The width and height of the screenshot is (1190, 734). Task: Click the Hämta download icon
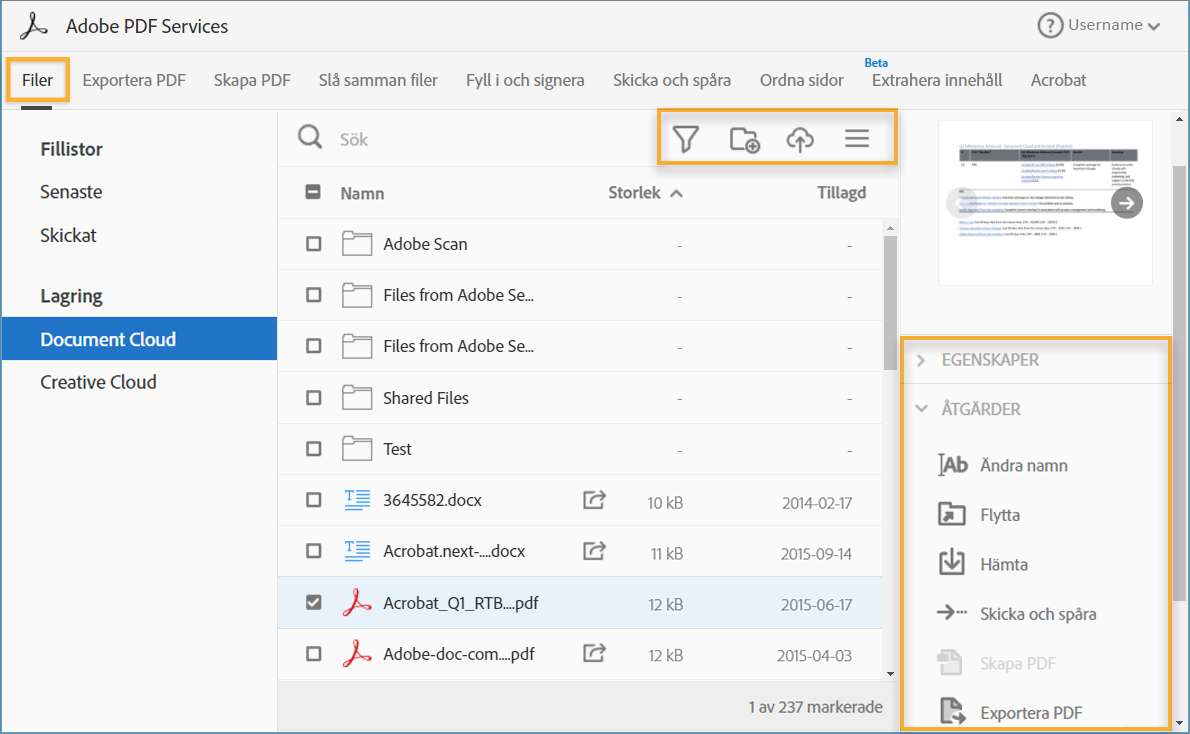pyautogui.click(x=952, y=563)
